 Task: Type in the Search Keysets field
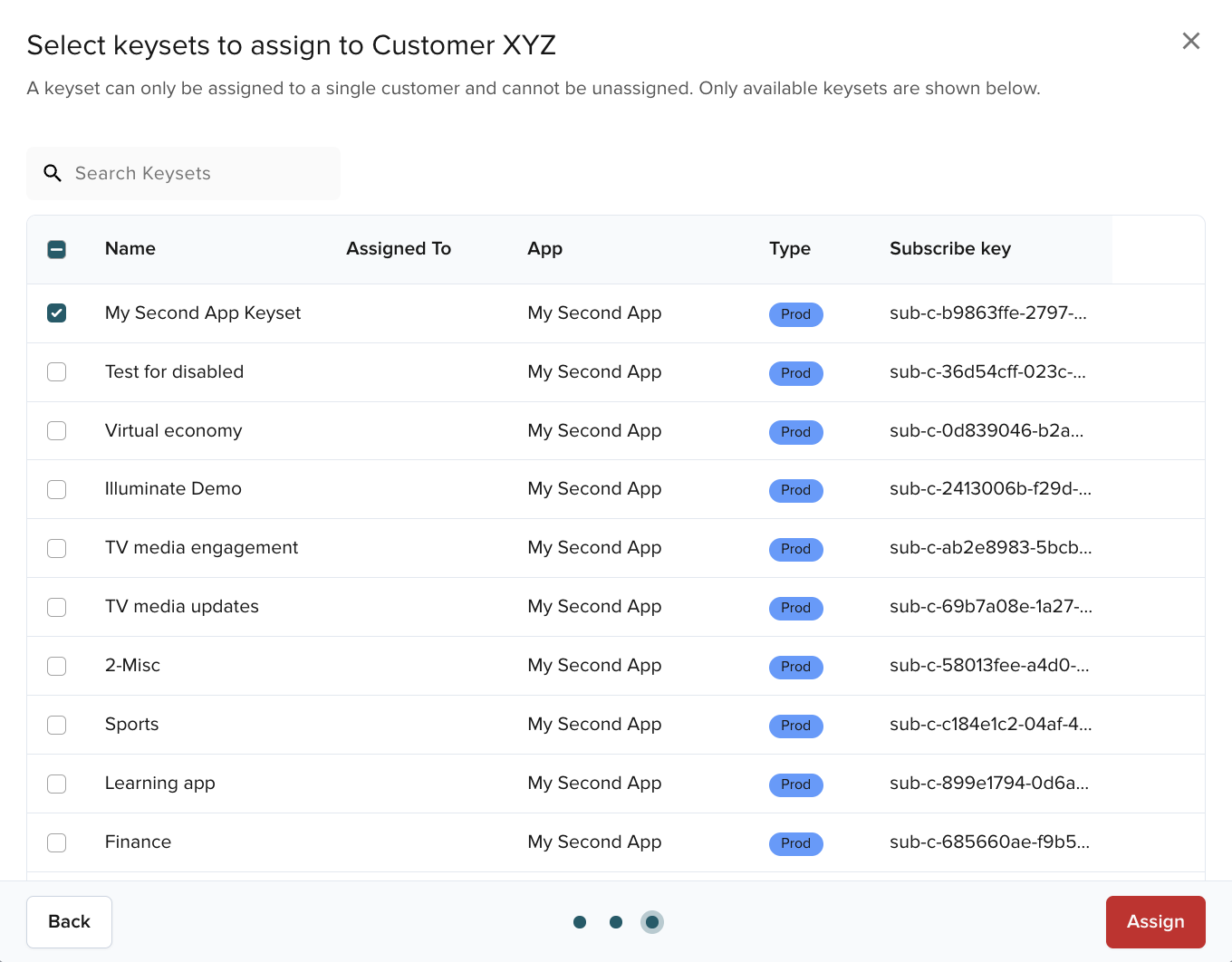coord(199,173)
